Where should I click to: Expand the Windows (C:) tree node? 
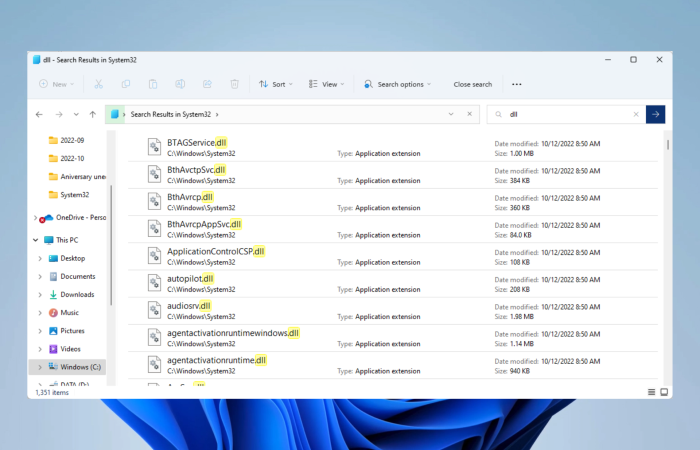40,367
